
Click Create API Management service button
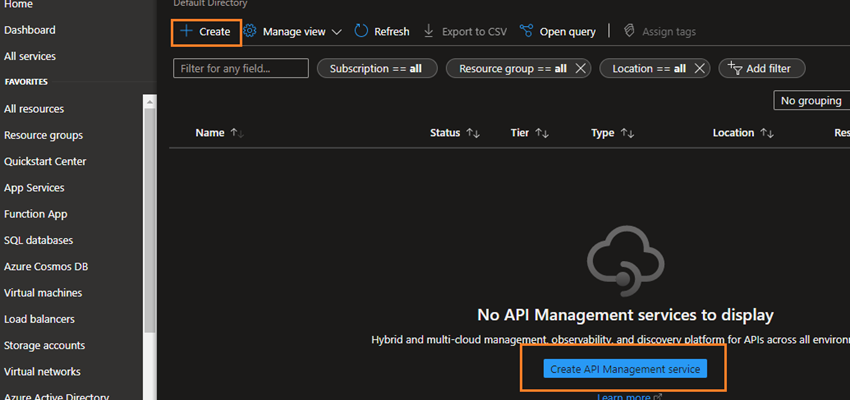pos(625,369)
